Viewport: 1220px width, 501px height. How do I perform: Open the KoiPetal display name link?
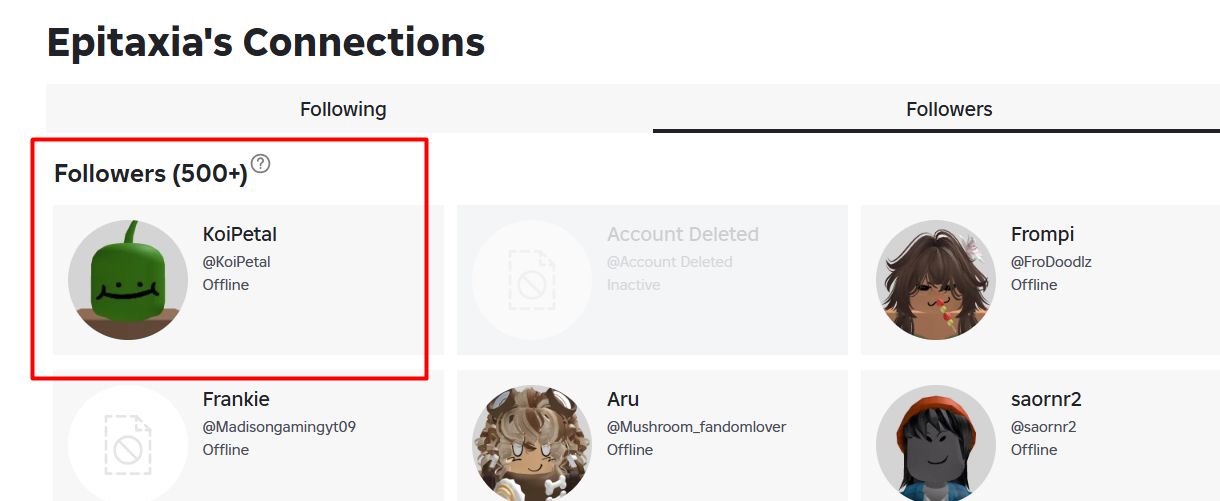tap(240, 235)
